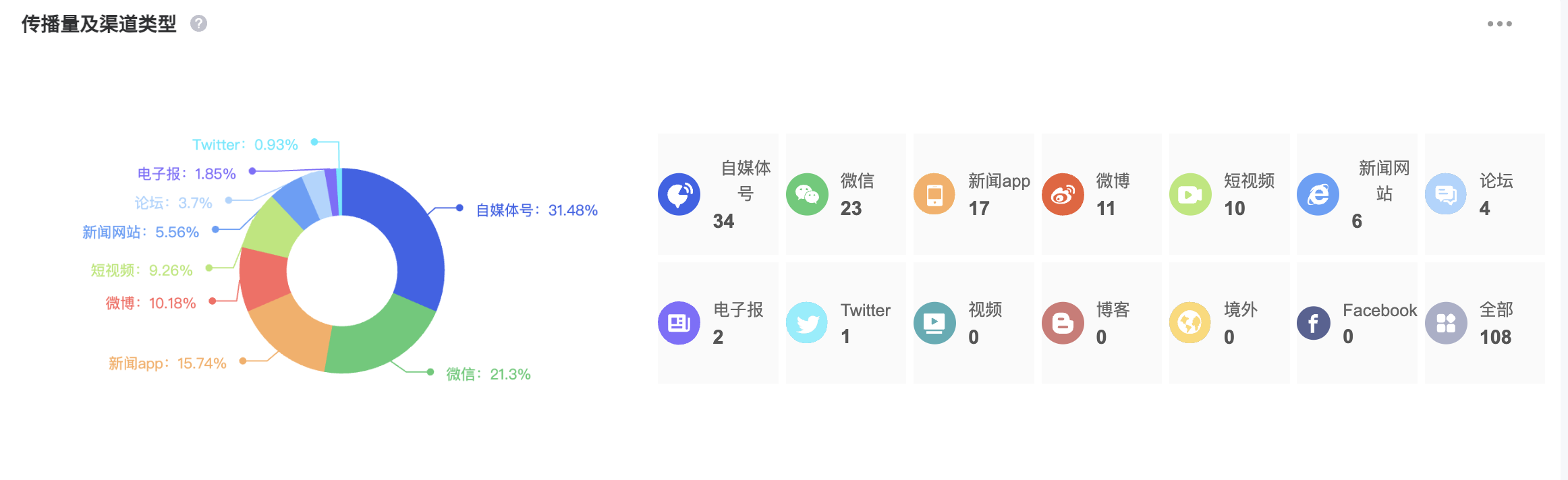
Task: Click the blue 自媒体号 donut slice
Action: pyautogui.click(x=412, y=236)
